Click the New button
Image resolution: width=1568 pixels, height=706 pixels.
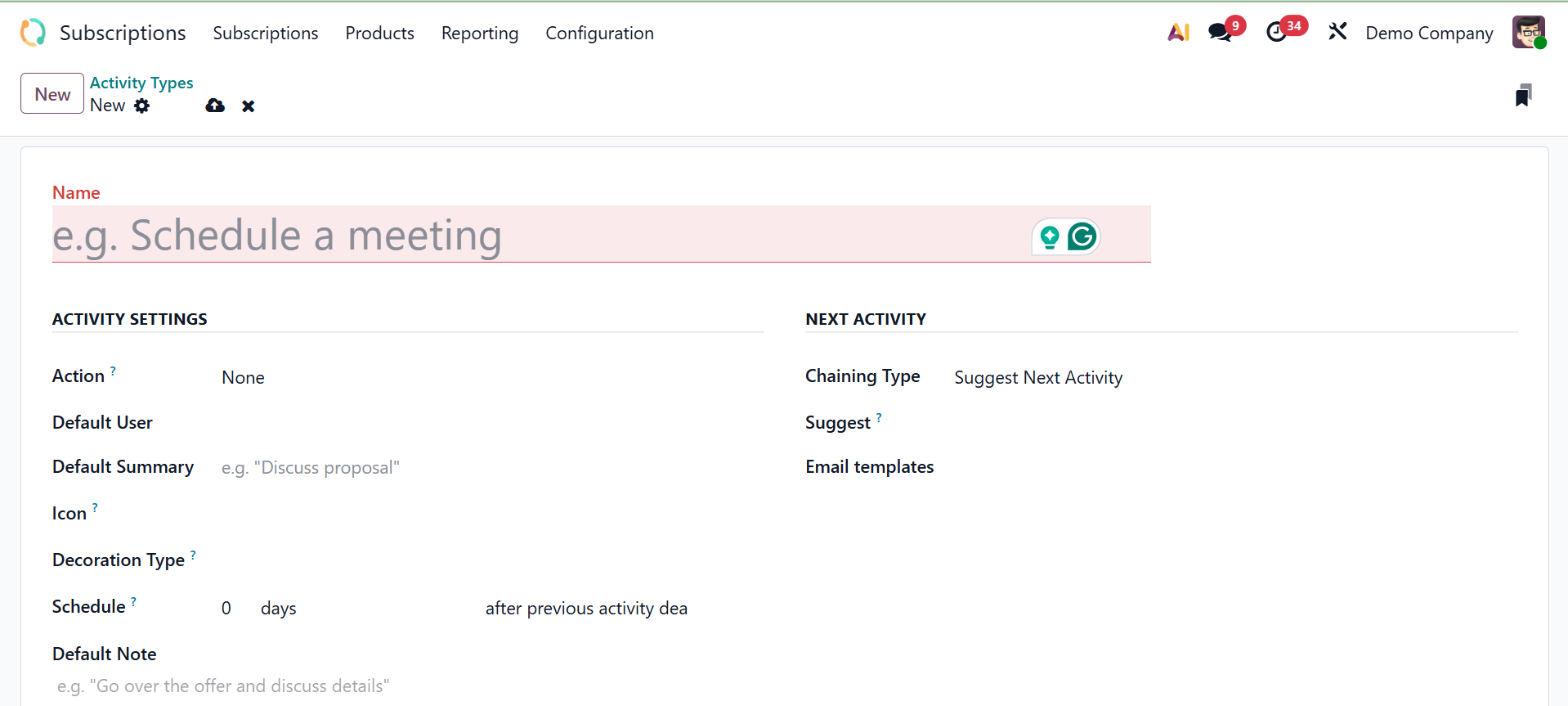click(x=52, y=94)
